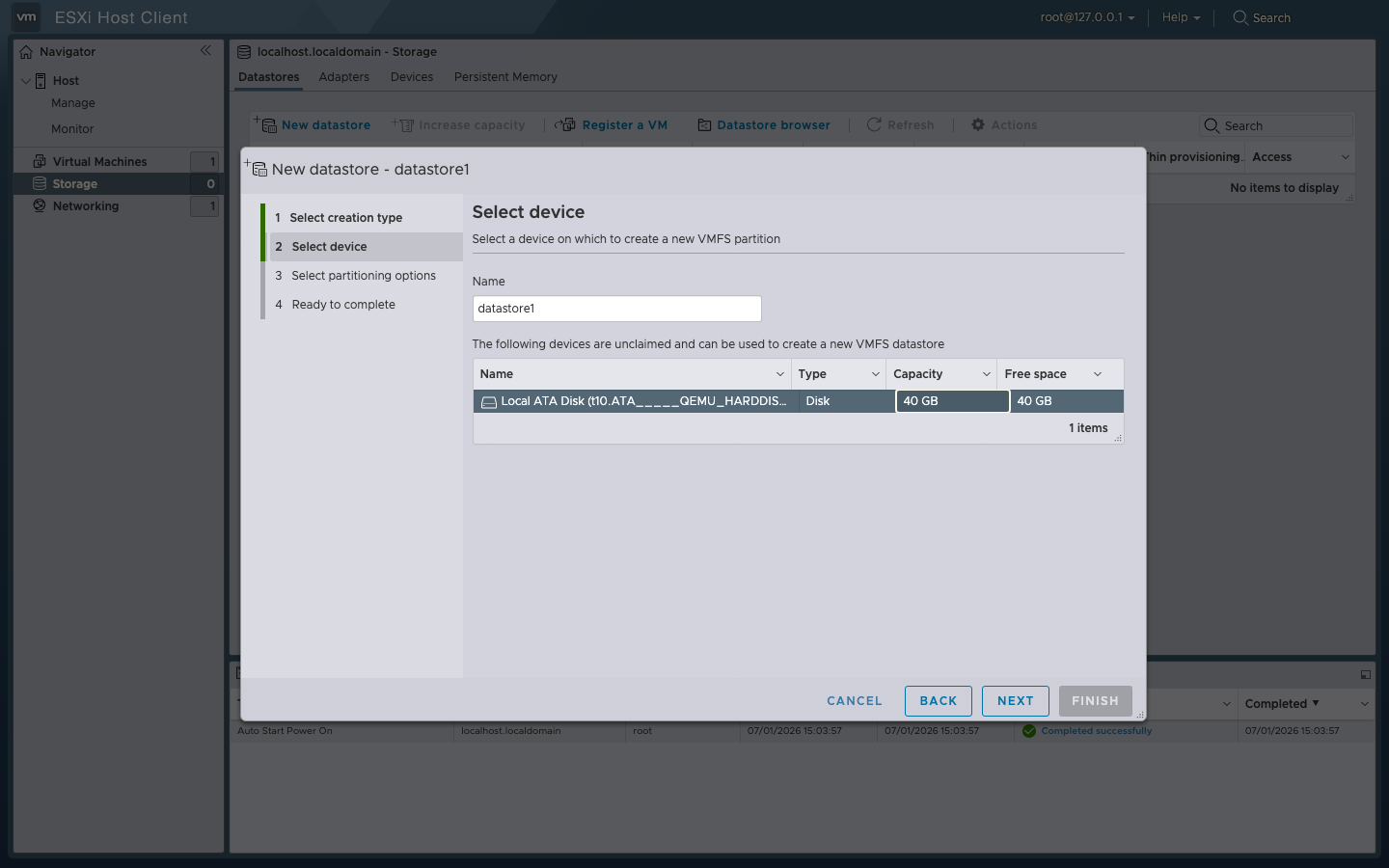Select Virtual Machines in Navigator
1389x868 pixels.
(100, 161)
